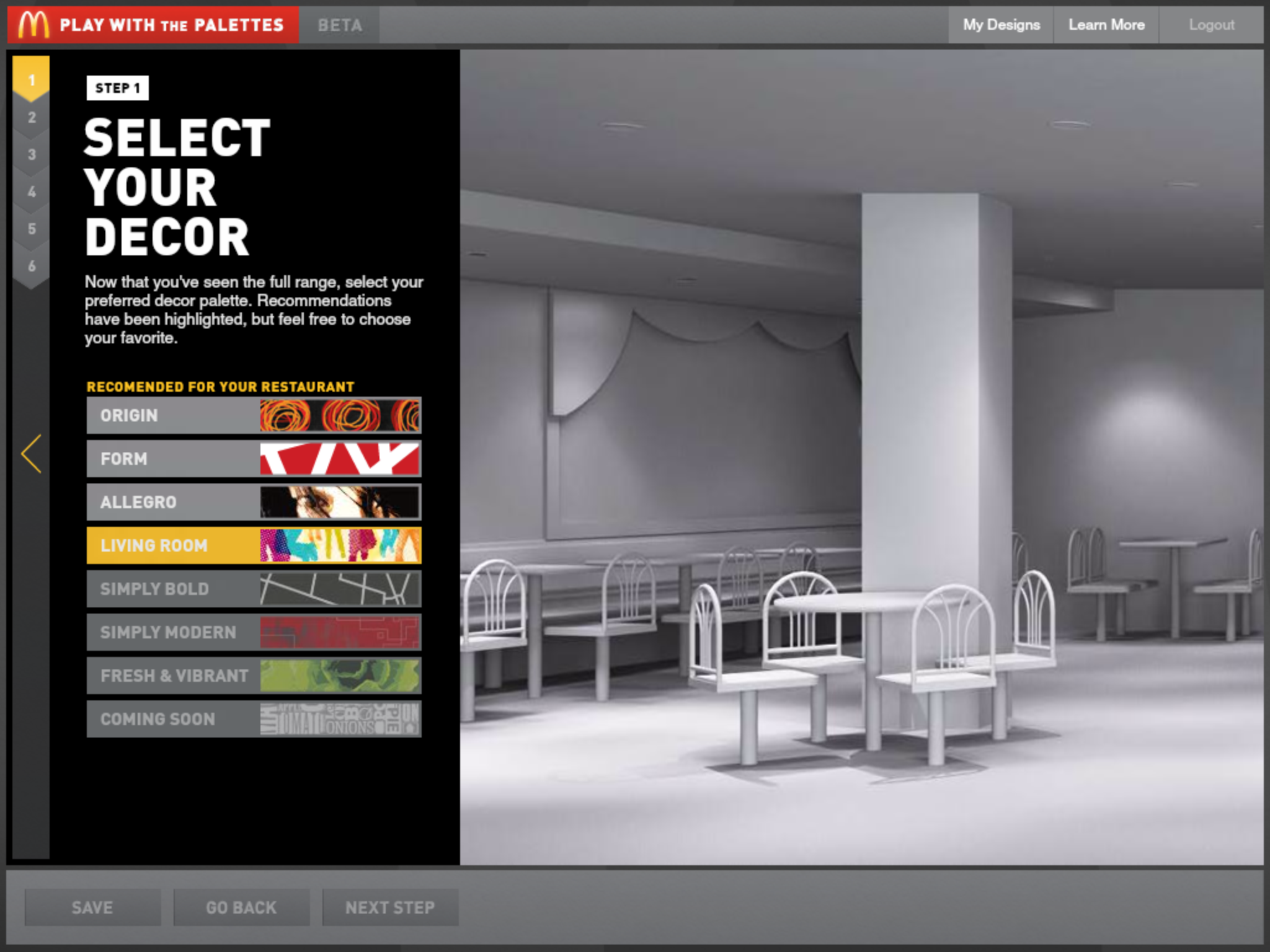Go to step 2 in sidebar
The width and height of the screenshot is (1270, 952).
tap(32, 118)
